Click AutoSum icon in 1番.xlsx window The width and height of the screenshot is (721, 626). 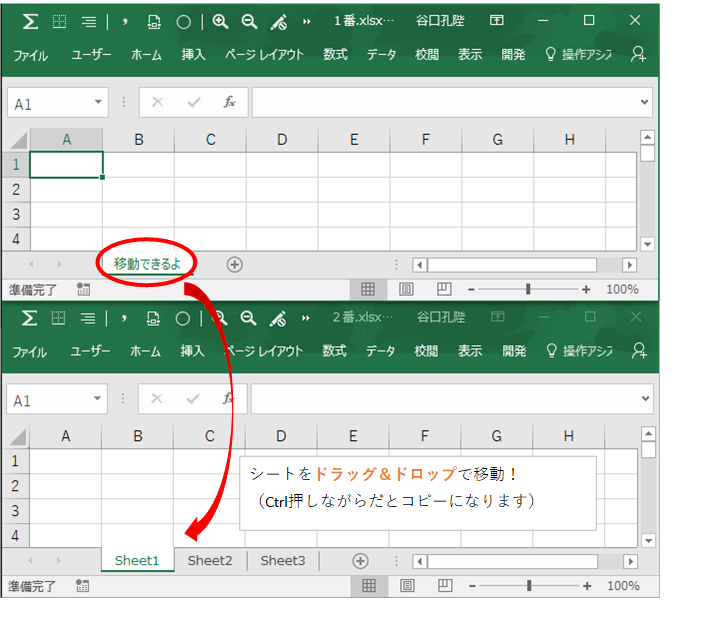(x=30, y=21)
